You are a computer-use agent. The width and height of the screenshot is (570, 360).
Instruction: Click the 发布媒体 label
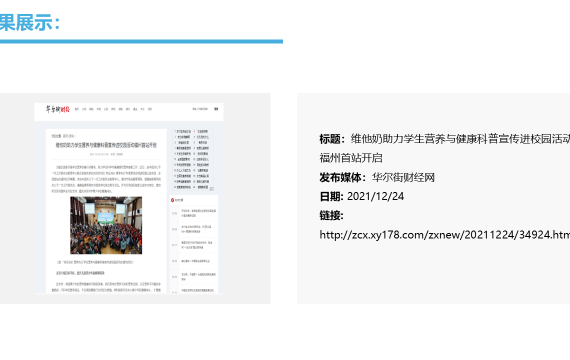342,177
